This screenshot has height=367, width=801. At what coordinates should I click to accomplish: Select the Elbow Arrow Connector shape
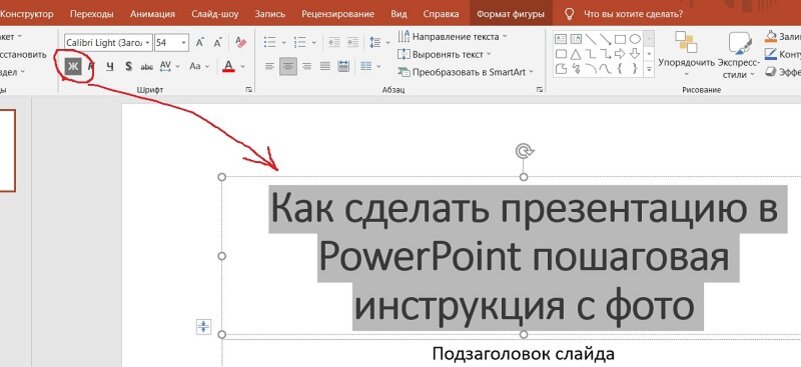(x=605, y=54)
